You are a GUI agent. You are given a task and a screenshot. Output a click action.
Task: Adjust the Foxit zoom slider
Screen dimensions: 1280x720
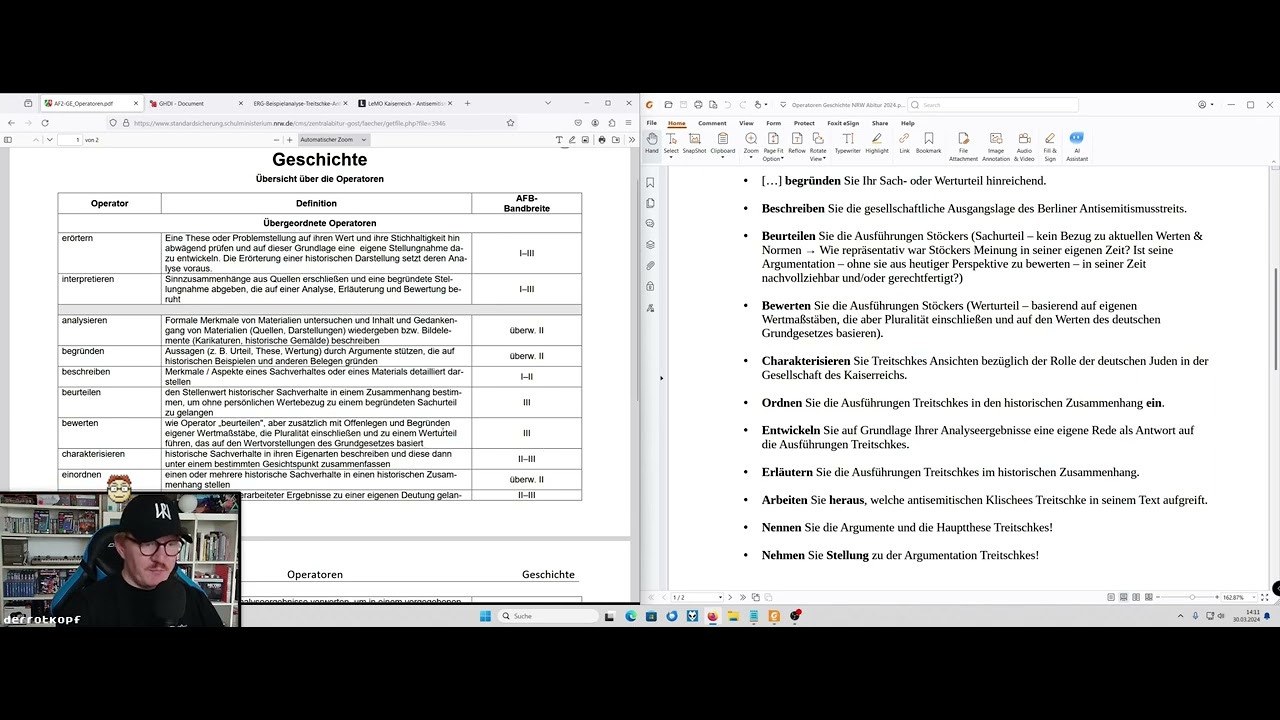1191,597
